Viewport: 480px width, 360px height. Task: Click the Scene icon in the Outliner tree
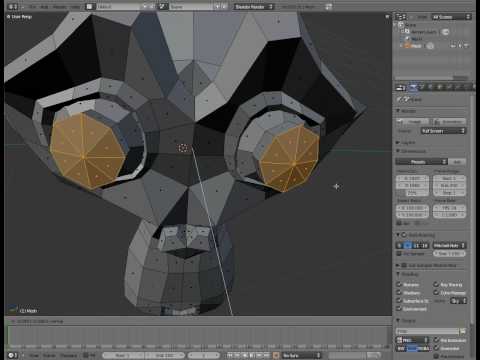coord(401,25)
